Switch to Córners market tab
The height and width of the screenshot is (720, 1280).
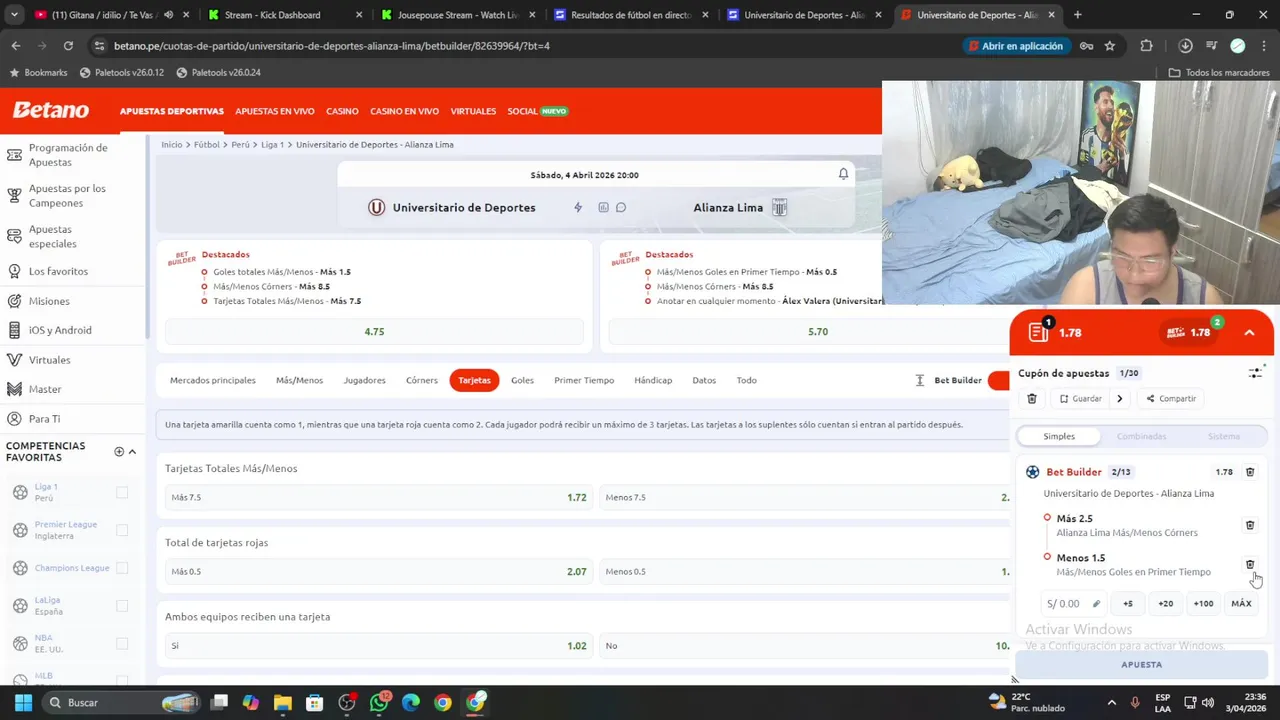pos(422,380)
